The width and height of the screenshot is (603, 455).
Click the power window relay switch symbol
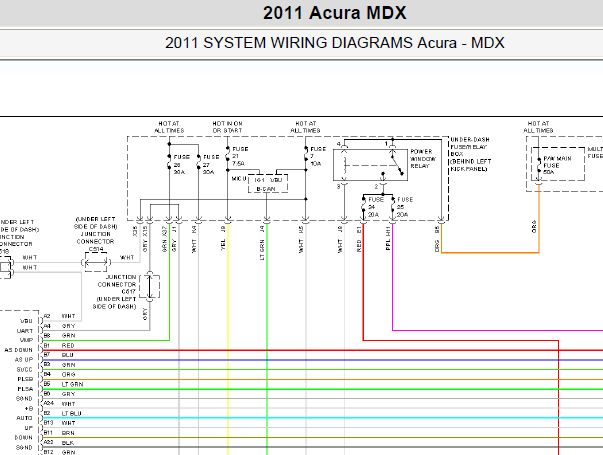coord(370,165)
